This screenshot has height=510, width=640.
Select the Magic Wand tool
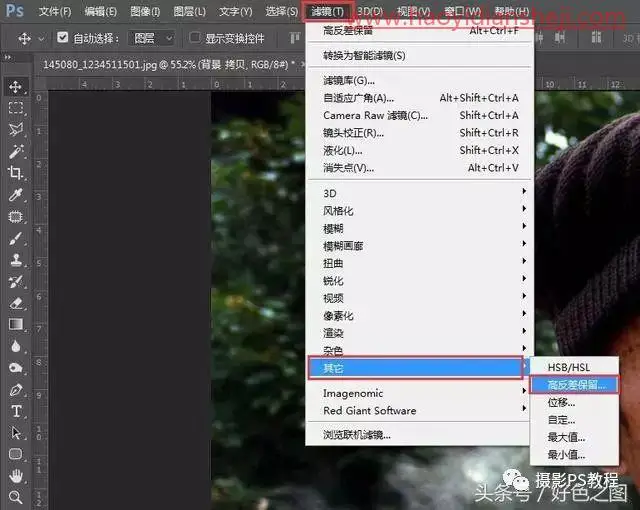pyautogui.click(x=16, y=151)
